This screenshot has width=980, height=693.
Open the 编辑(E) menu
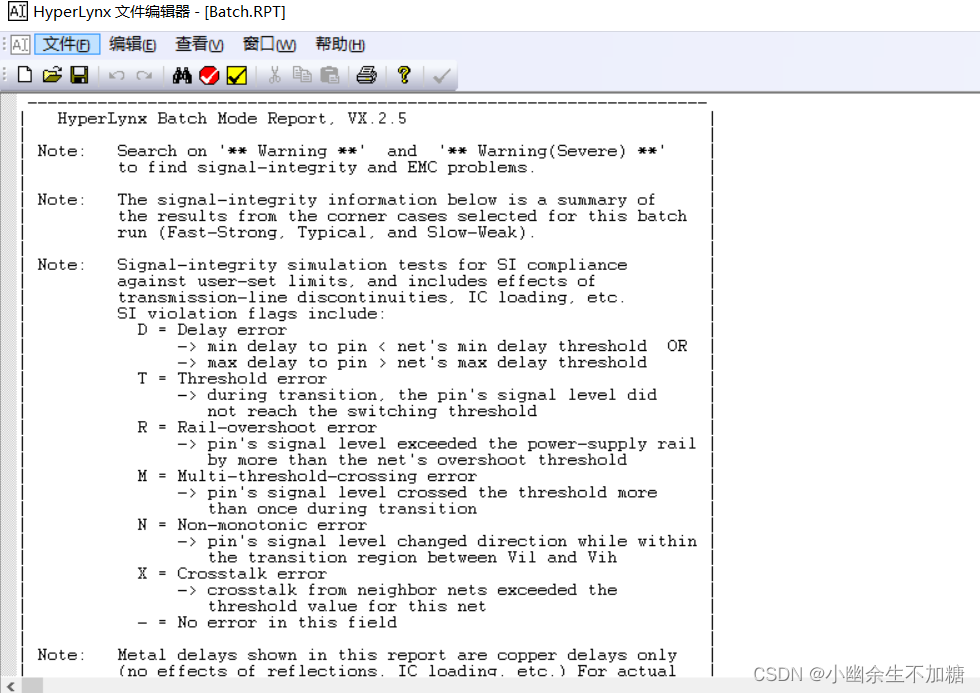click(132, 44)
